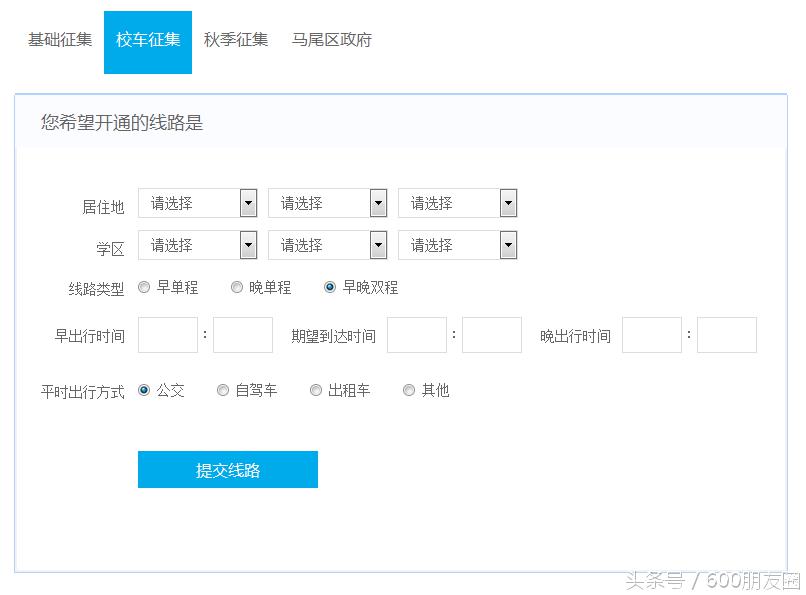The width and height of the screenshot is (806, 595).
Task: Click the 期望到达时间 minute input box
Action: 491,335
